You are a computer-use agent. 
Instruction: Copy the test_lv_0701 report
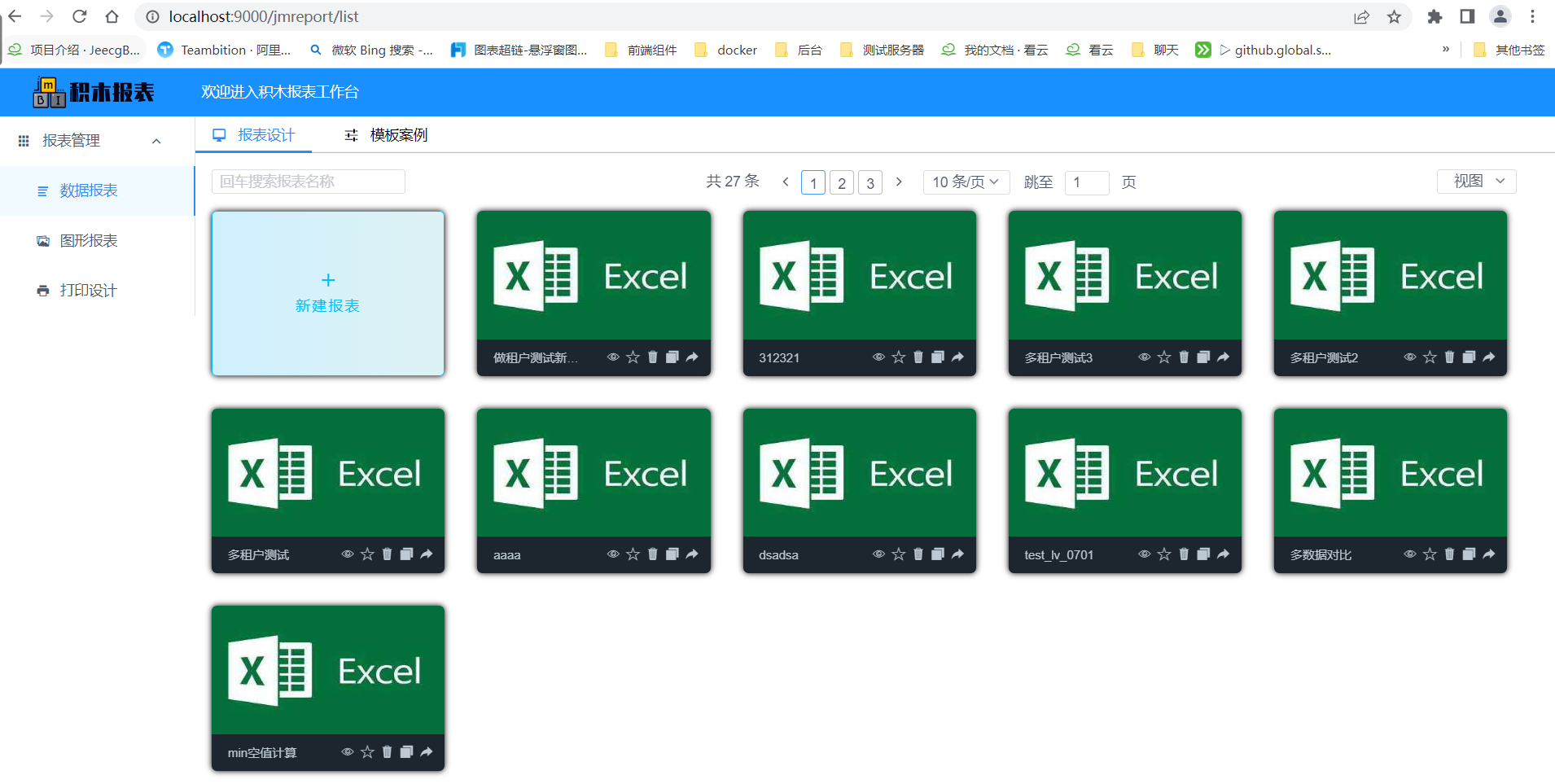1203,554
